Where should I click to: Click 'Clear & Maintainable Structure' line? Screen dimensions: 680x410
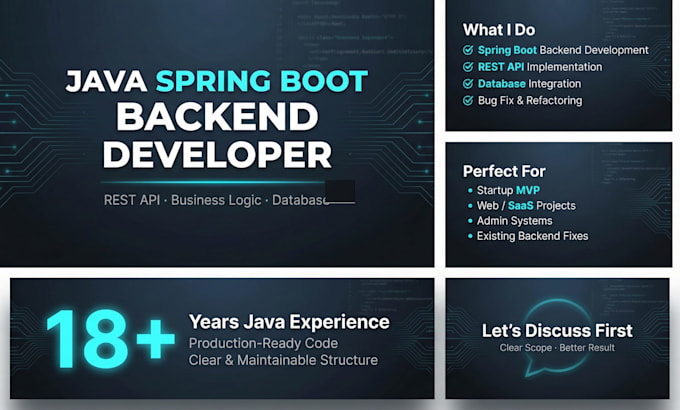[283, 360]
